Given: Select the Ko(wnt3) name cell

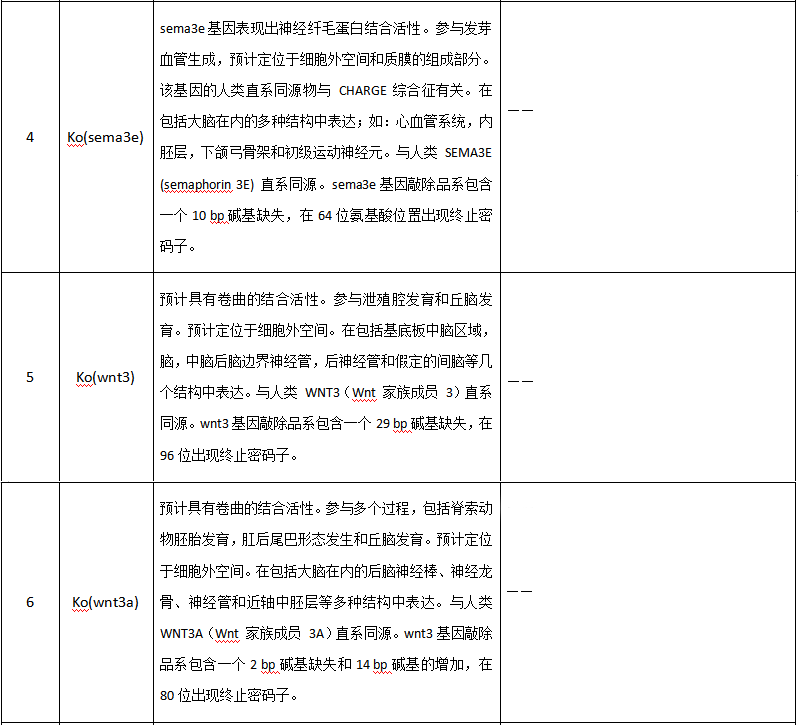Looking at the screenshot, I should [x=105, y=377].
